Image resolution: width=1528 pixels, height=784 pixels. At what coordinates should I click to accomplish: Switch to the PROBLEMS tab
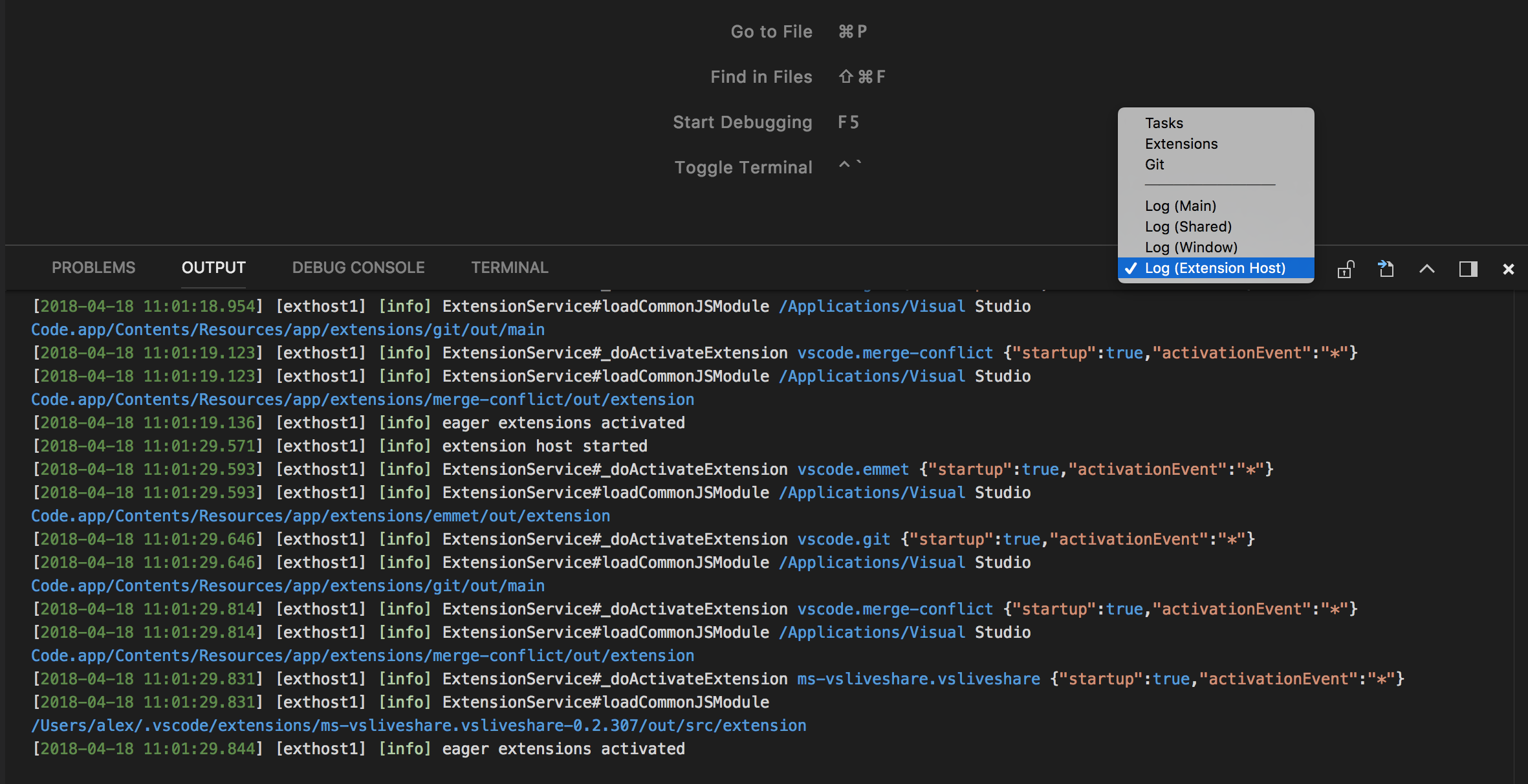(x=93, y=267)
